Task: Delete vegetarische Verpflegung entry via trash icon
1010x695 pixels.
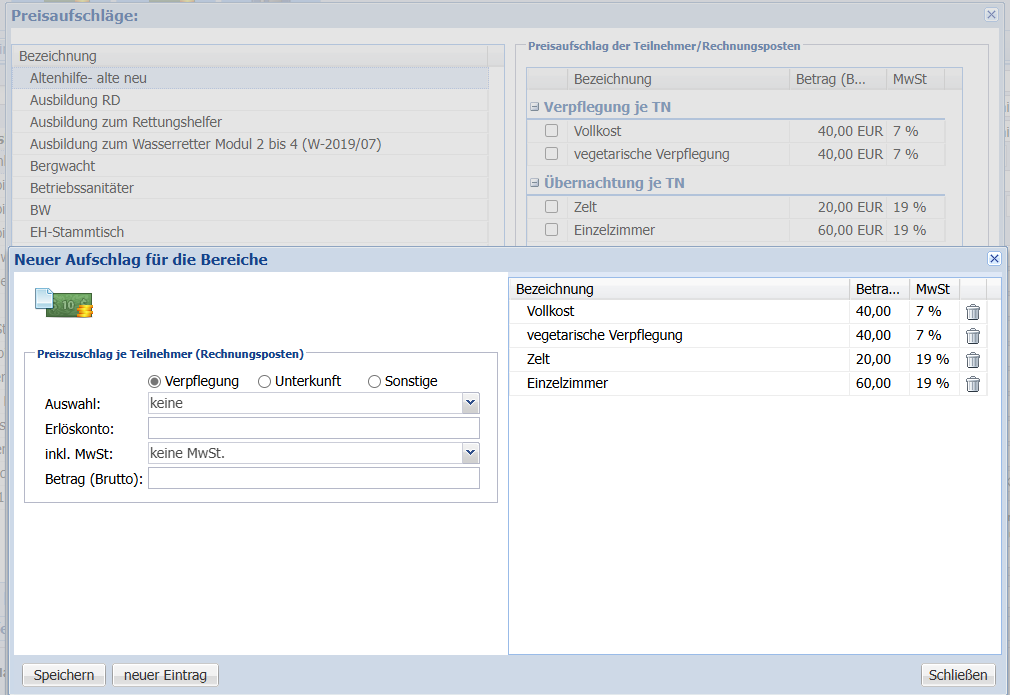Action: [972, 336]
